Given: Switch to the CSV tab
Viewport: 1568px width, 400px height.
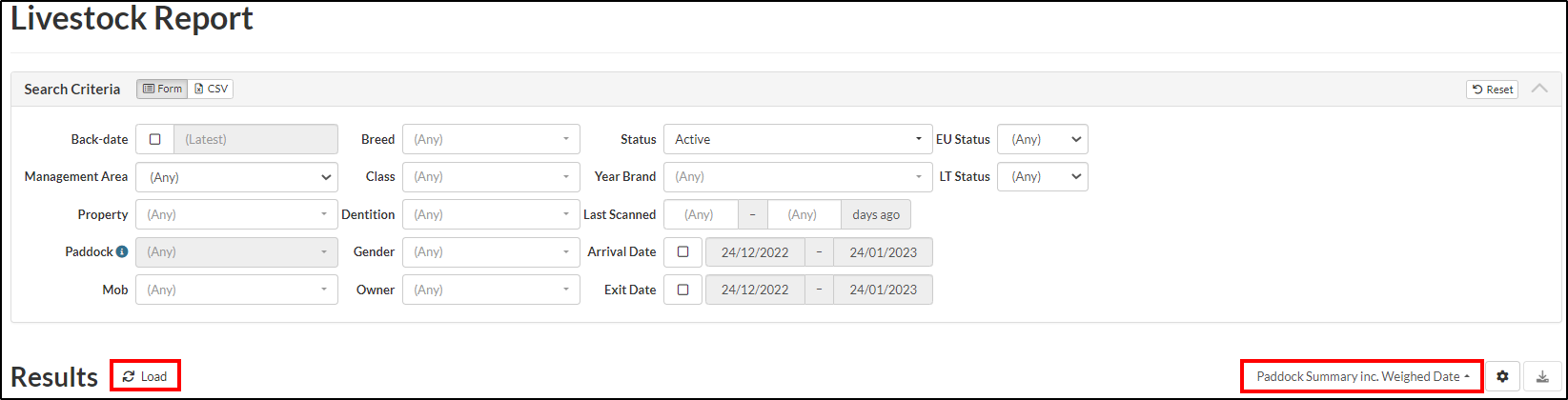Looking at the screenshot, I should (211, 89).
